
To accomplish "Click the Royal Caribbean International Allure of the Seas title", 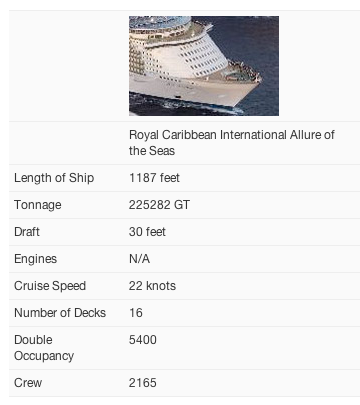I will (x=231, y=143).
